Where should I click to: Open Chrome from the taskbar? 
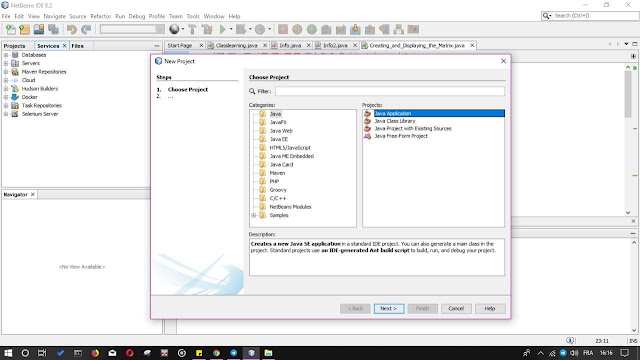click(x=216, y=353)
